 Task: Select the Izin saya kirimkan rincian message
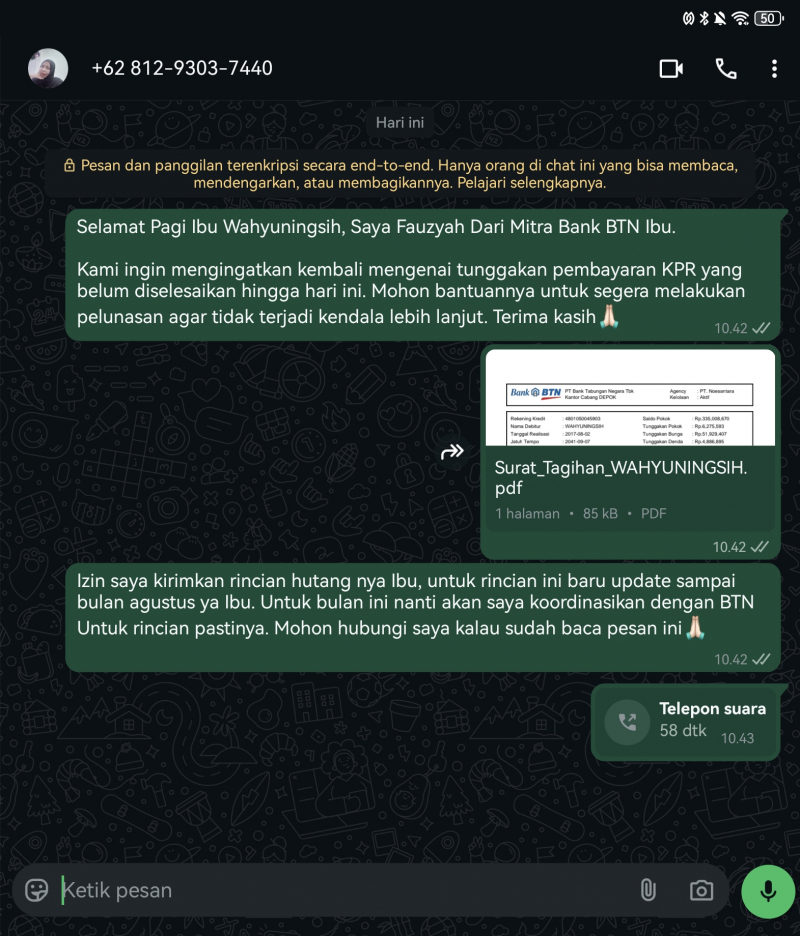tap(423, 617)
